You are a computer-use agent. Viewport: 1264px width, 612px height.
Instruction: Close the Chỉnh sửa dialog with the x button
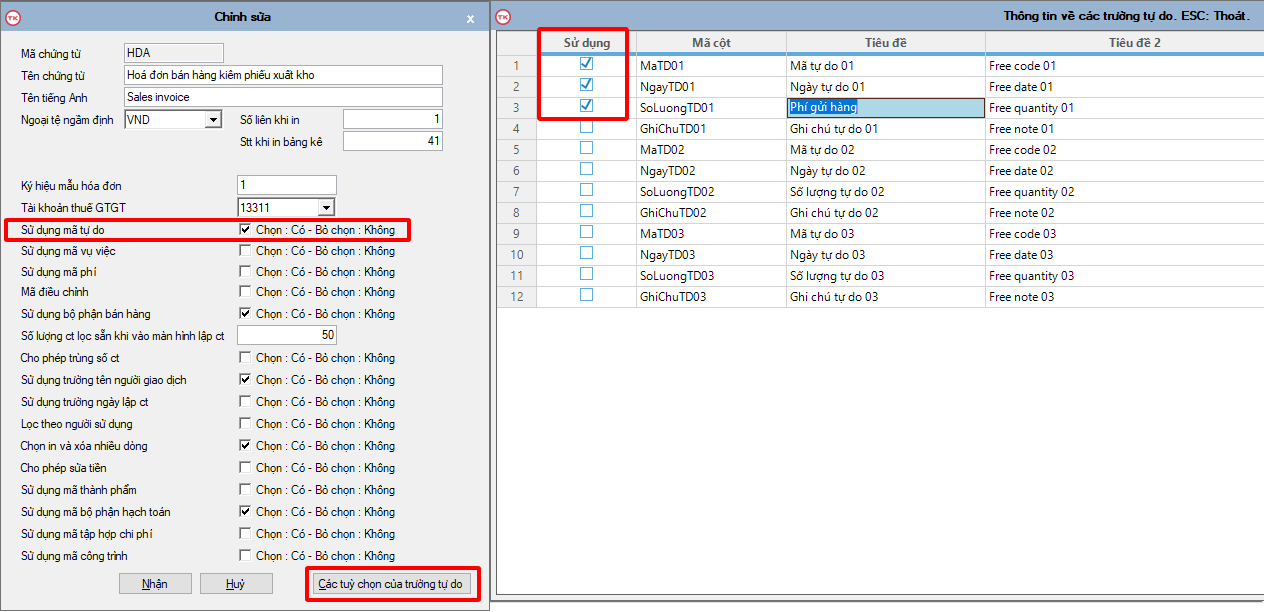pos(471,18)
